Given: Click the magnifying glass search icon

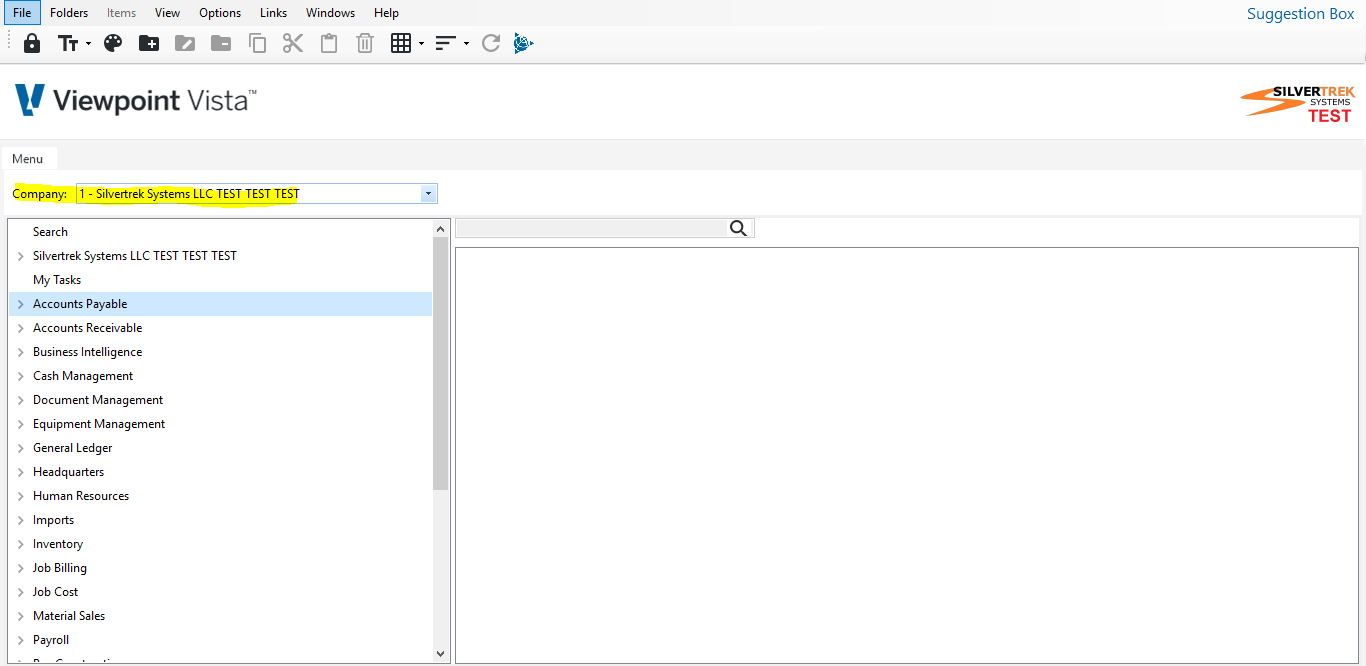Looking at the screenshot, I should [x=739, y=228].
